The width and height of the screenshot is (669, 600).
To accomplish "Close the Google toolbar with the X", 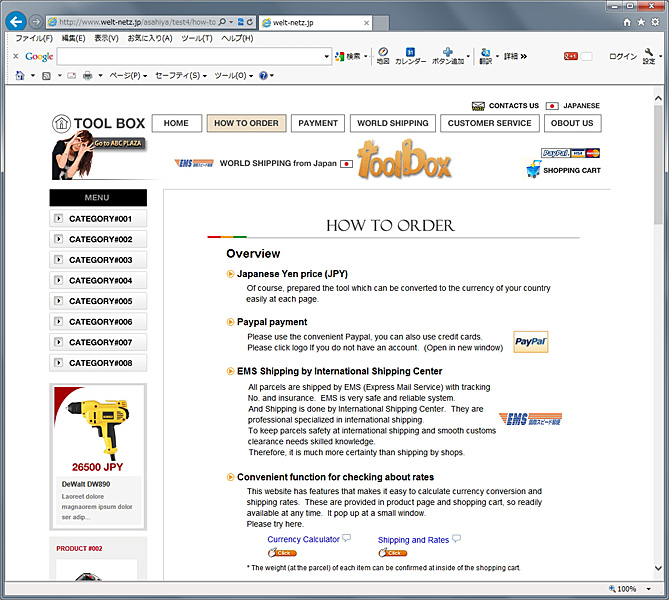I will [16, 56].
